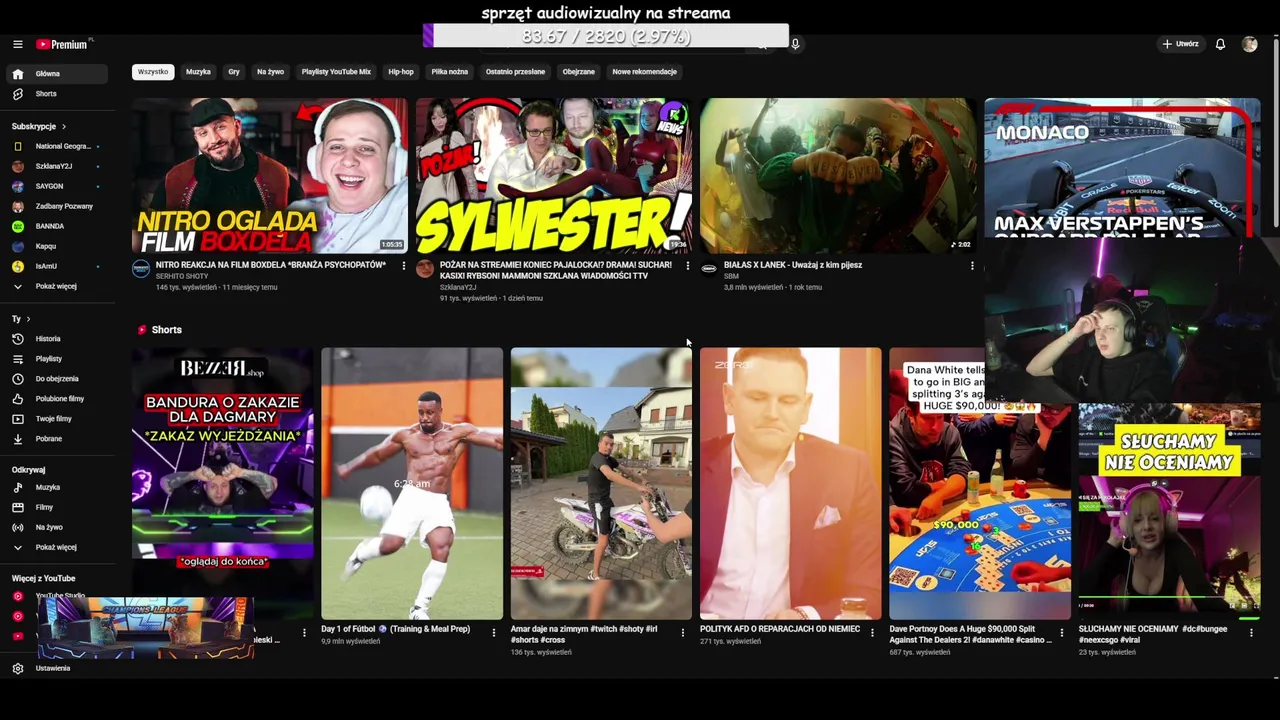Open Kapqu subscription channel
Screen dimensions: 1280x720
(56, 246)
